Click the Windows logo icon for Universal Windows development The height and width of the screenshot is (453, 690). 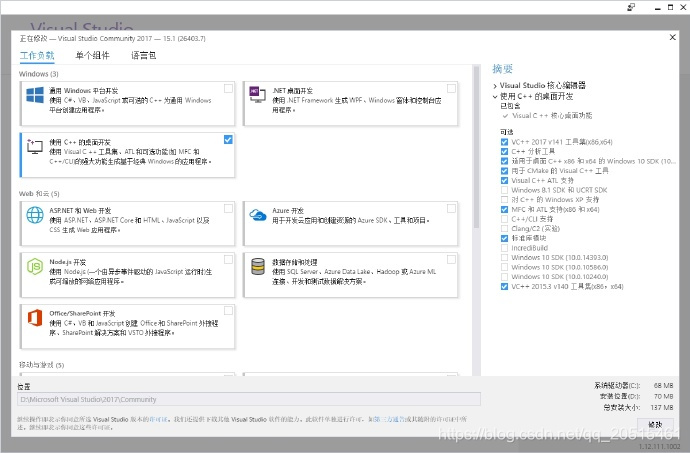click(x=35, y=95)
